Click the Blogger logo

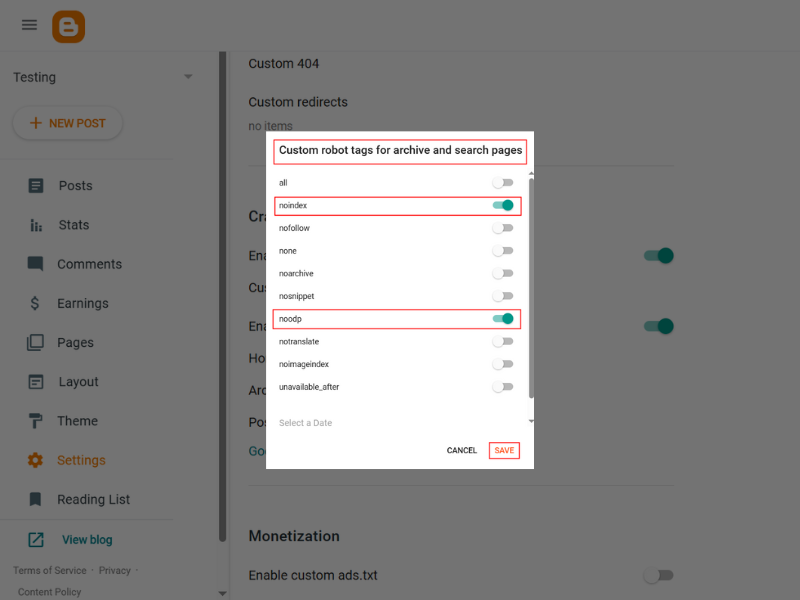point(67,25)
